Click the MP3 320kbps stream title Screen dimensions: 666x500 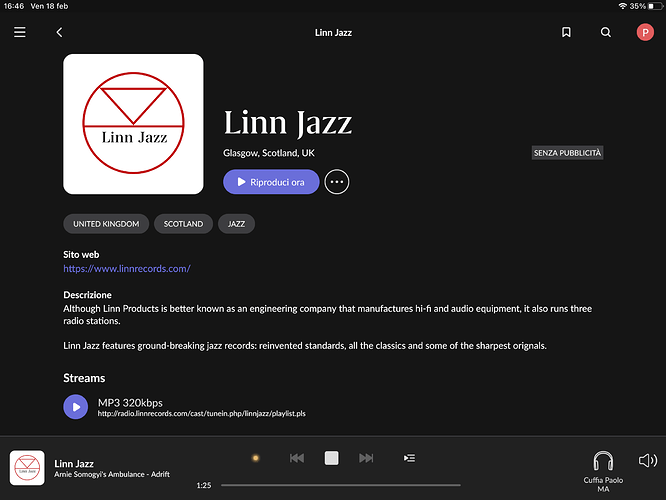[x=130, y=402]
